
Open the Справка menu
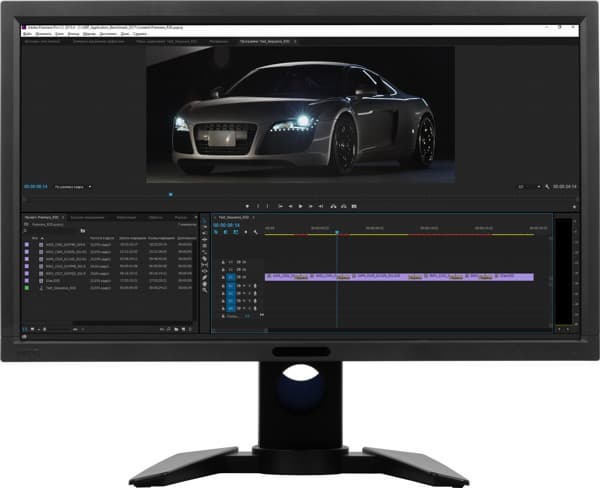click(140, 34)
